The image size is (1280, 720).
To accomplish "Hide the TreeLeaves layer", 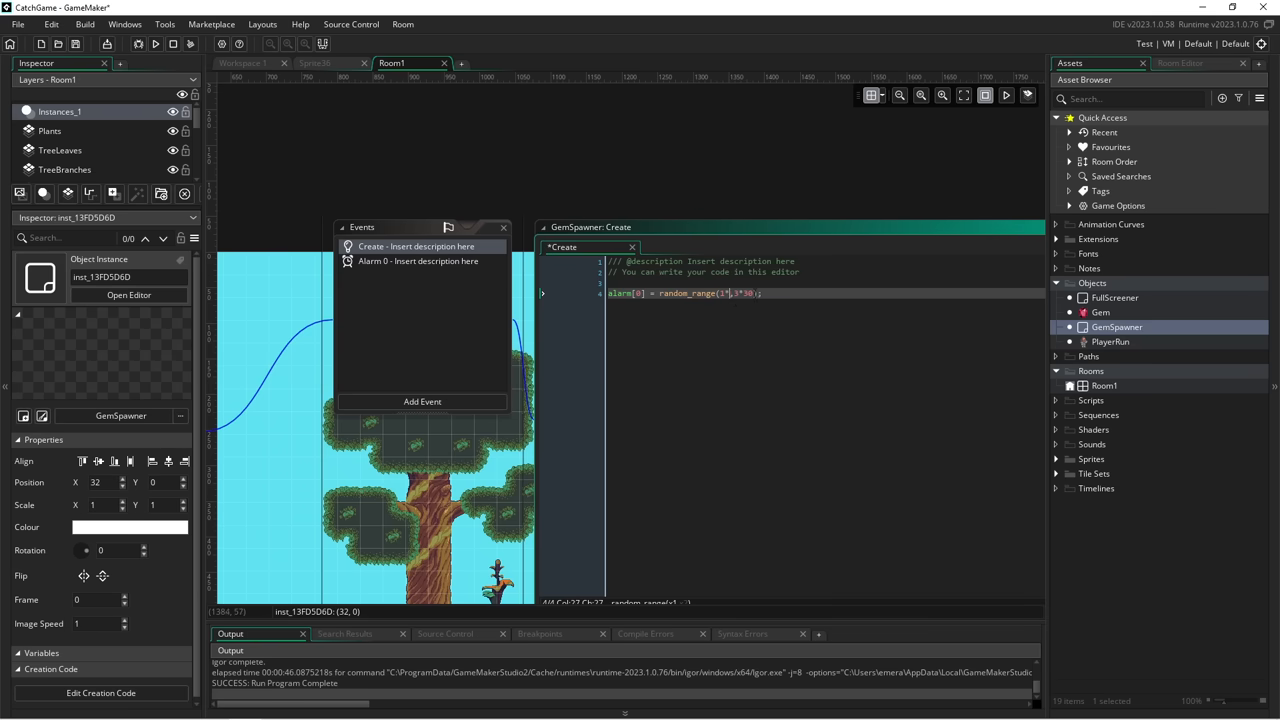I will [172, 150].
